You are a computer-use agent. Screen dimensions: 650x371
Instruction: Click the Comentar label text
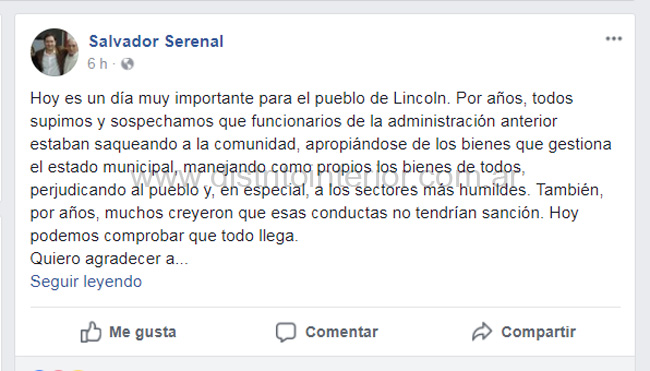[342, 332]
